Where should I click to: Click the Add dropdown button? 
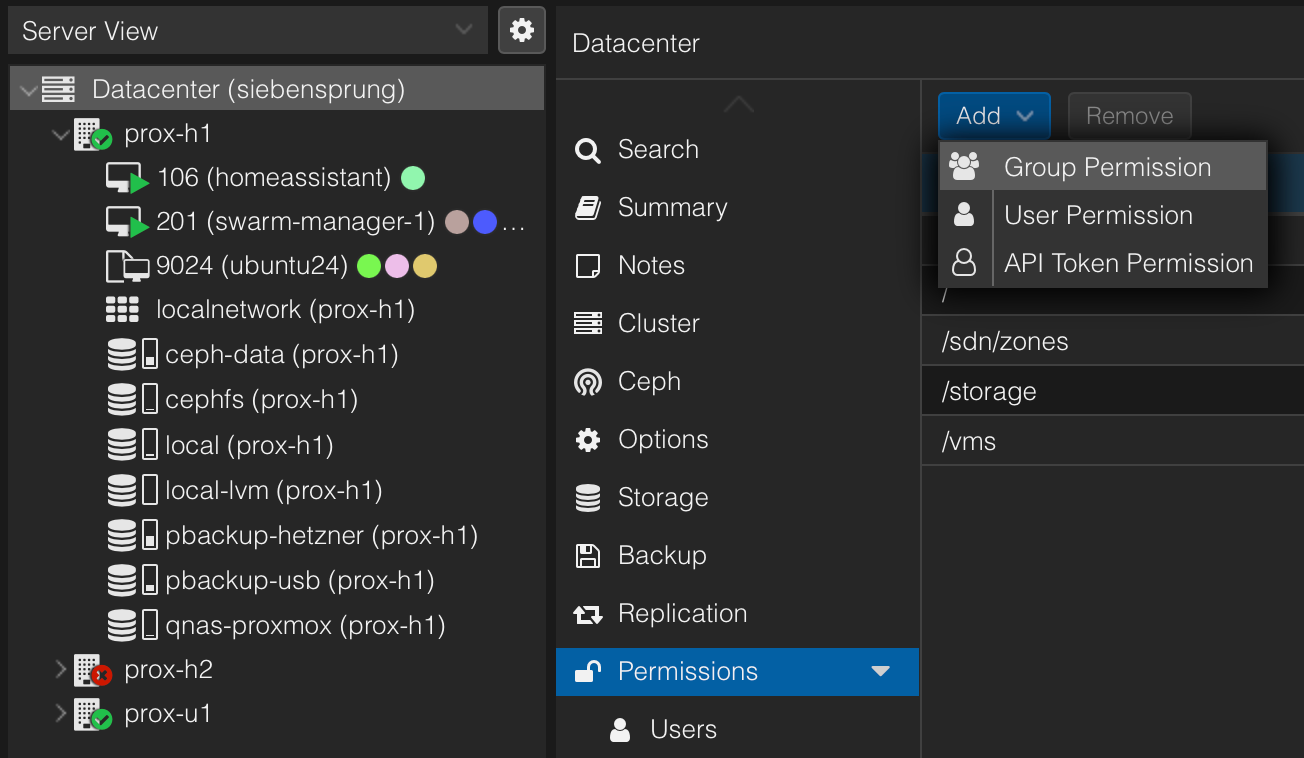point(994,116)
